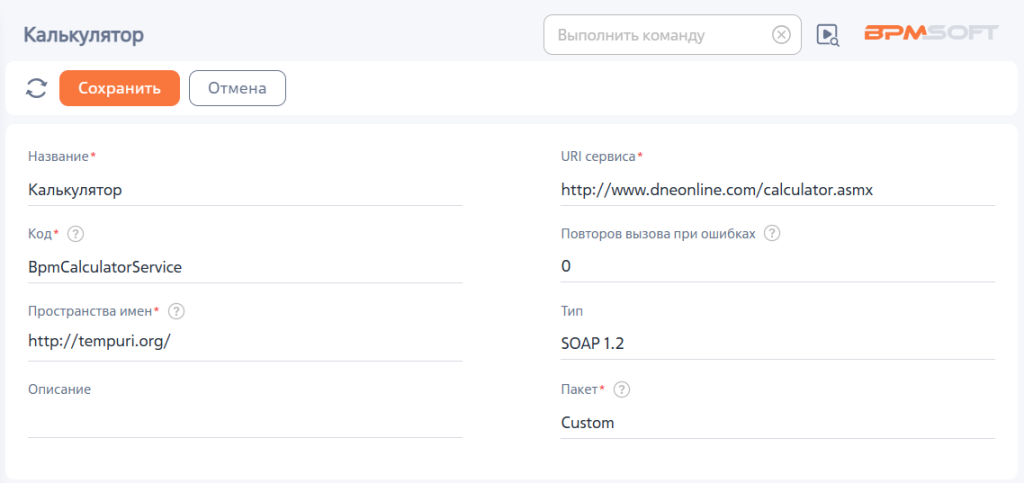The height and width of the screenshot is (483, 1024).
Task: Click the Тип label
Action: (x=572, y=311)
